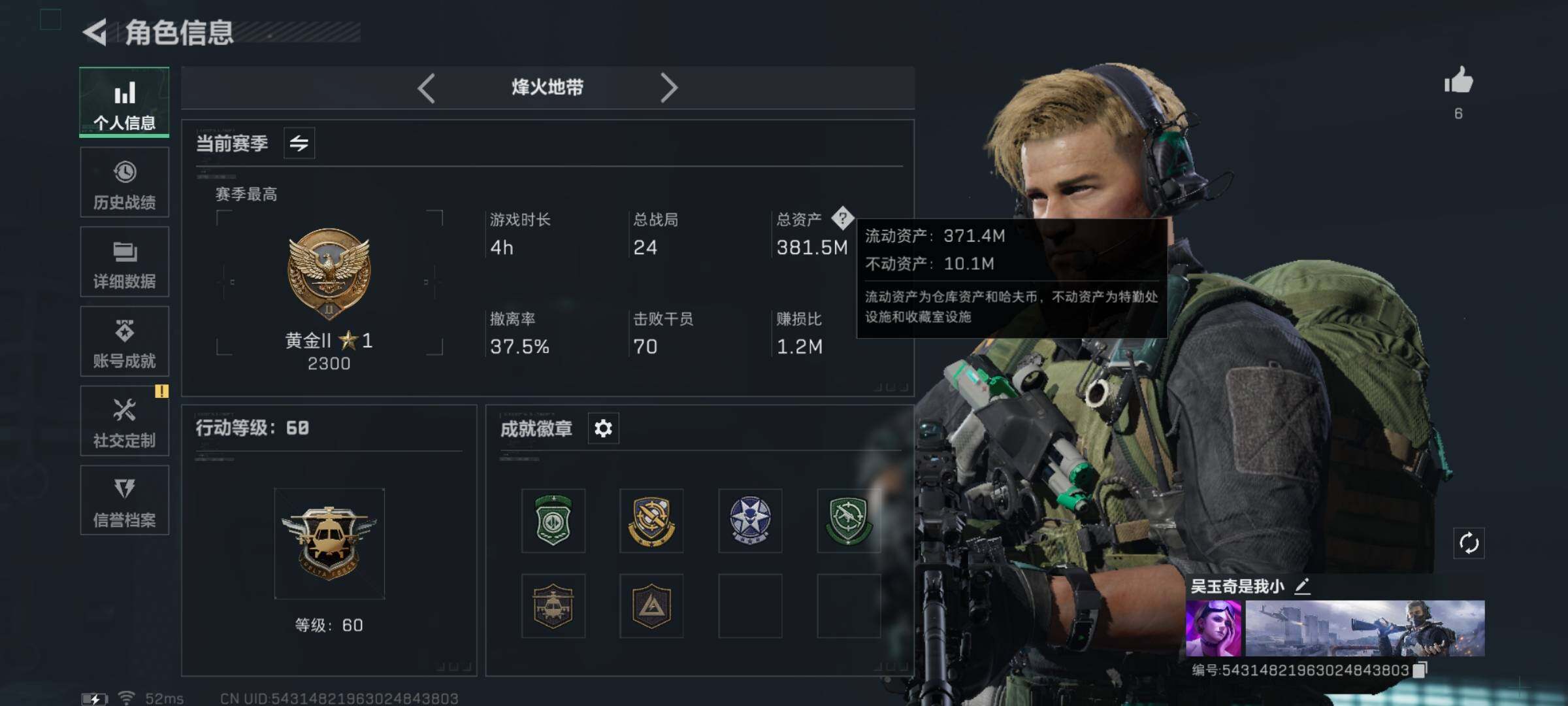Rotate character with the refresh icon
Viewport: 1568px width, 706px height.
click(x=1469, y=543)
